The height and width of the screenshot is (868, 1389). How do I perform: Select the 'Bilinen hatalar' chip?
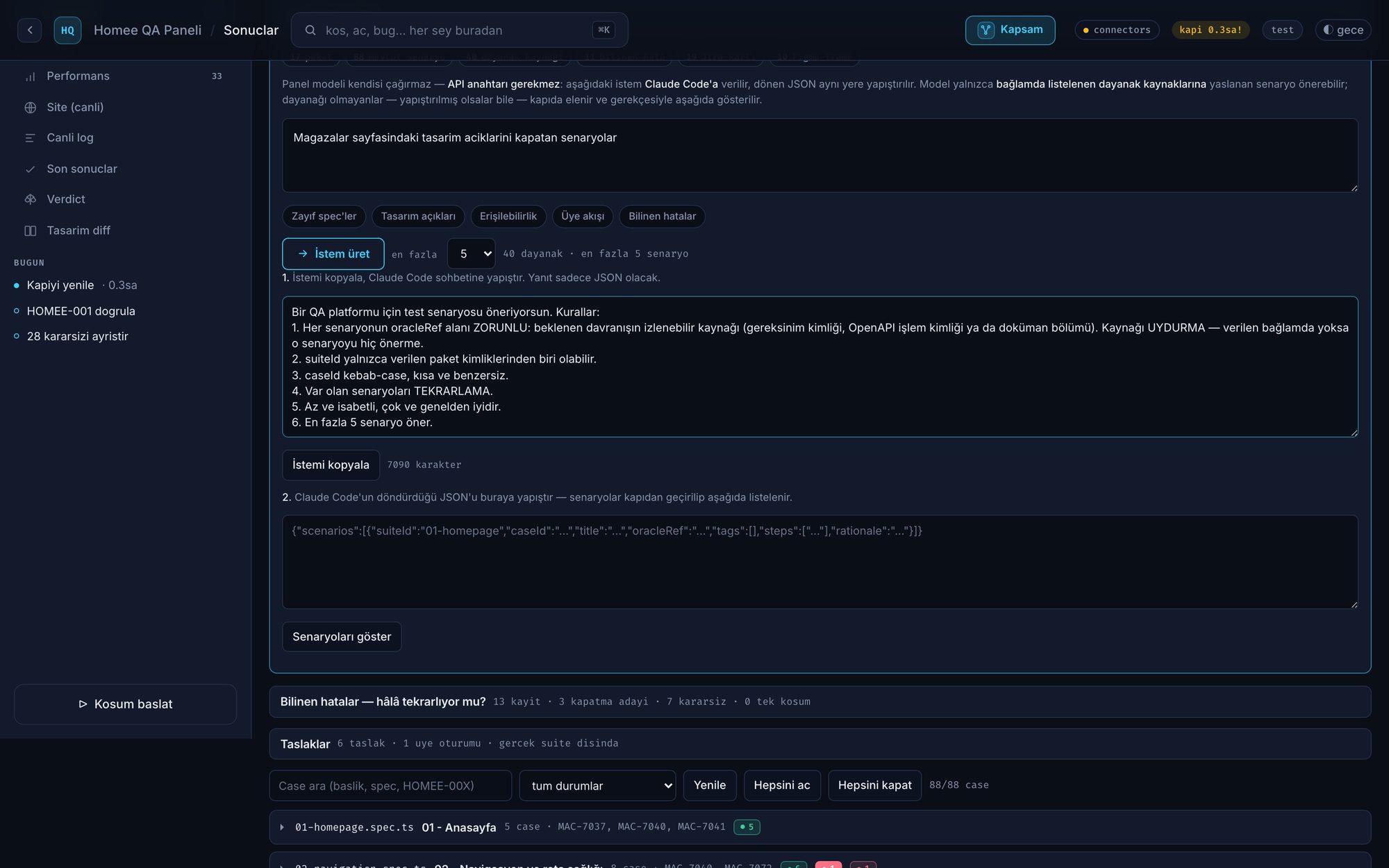[x=662, y=216]
